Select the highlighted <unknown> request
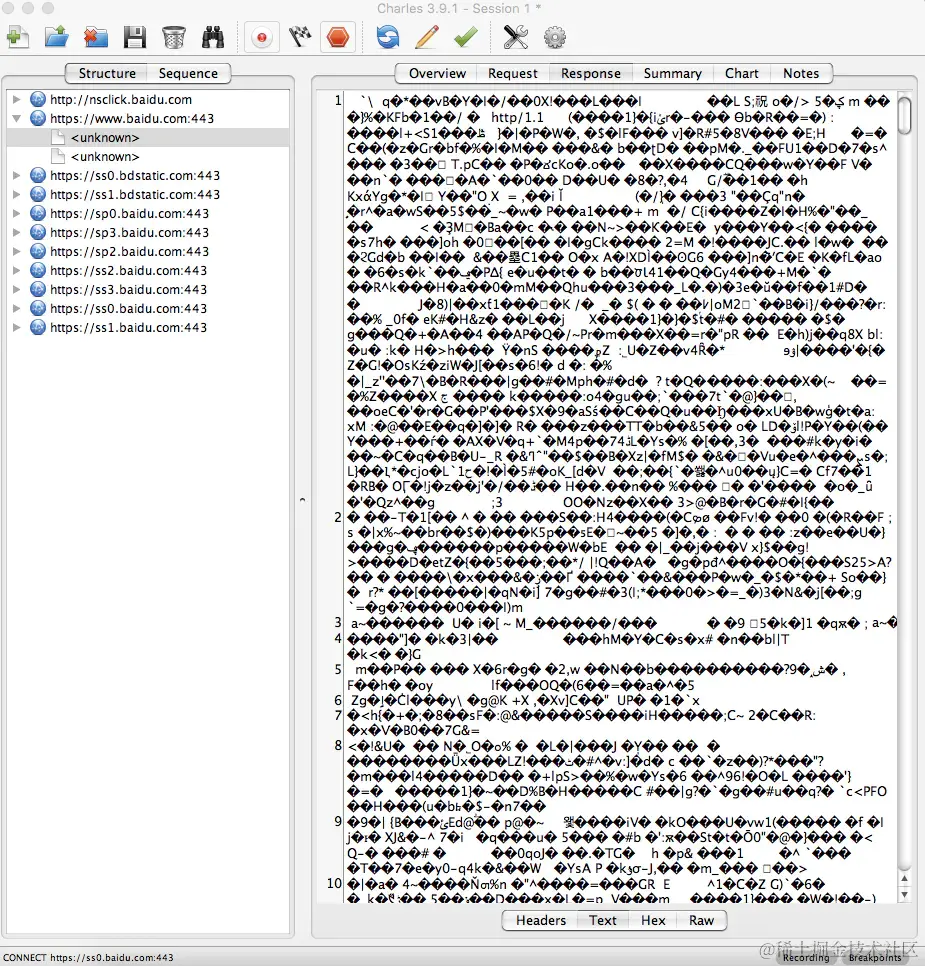 (148, 137)
